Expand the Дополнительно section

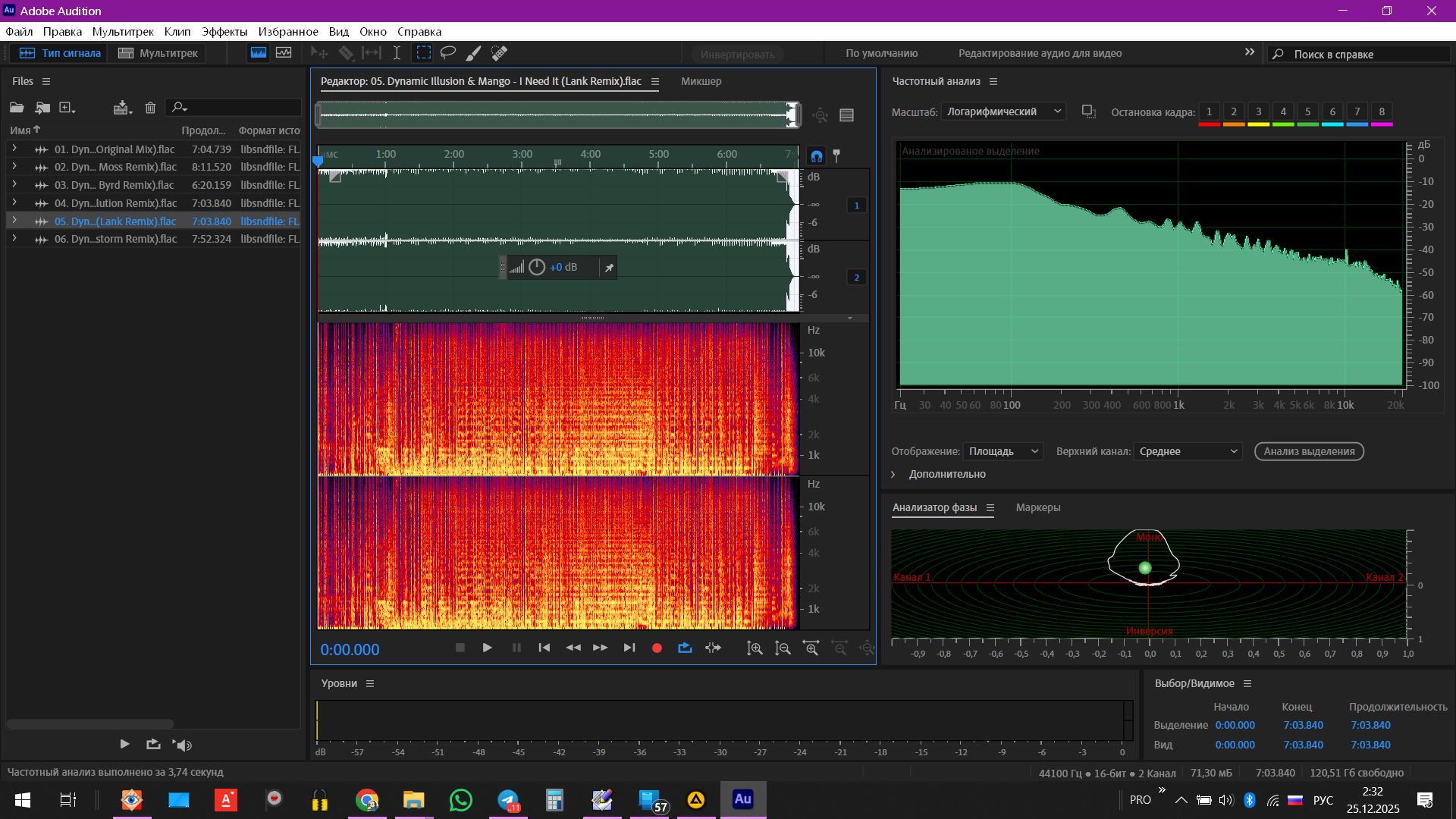(x=893, y=474)
